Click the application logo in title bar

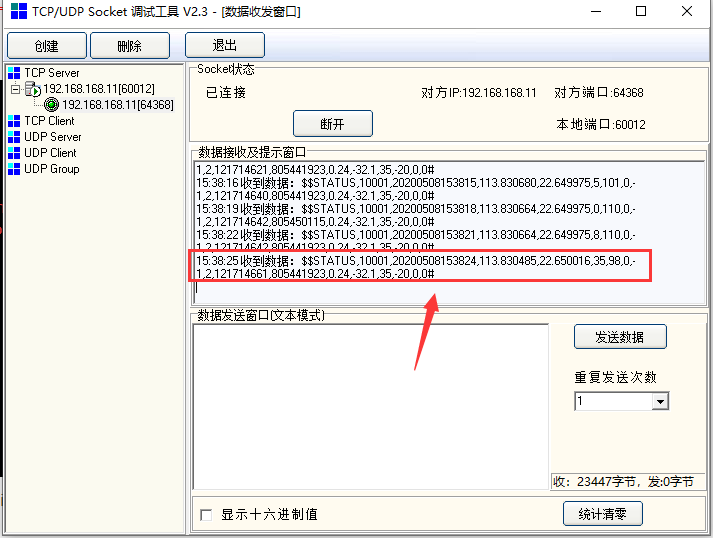(19, 11)
